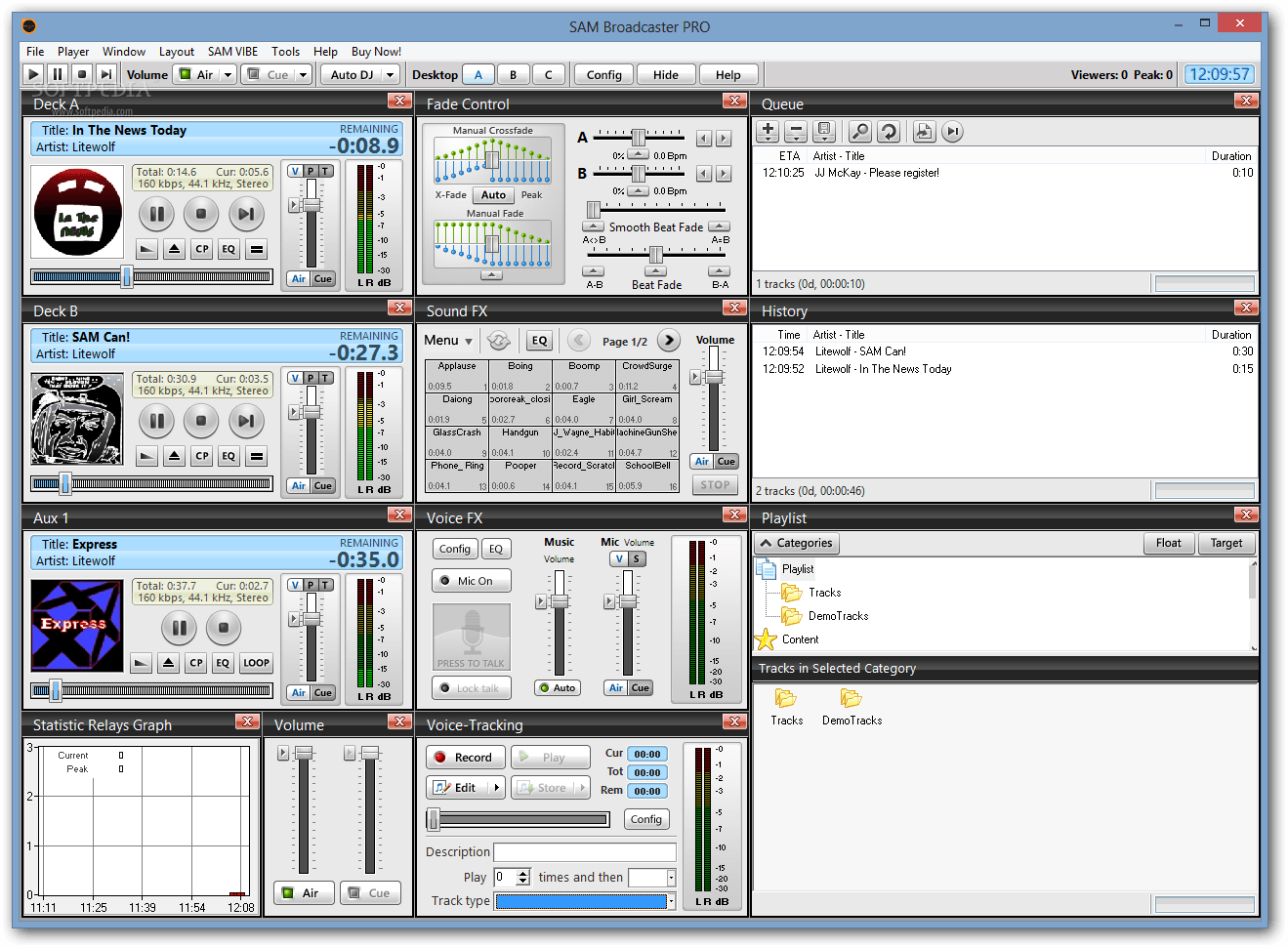This screenshot has width=1288, height=948.
Task: Go to next Sound FX page
Action: (x=668, y=340)
